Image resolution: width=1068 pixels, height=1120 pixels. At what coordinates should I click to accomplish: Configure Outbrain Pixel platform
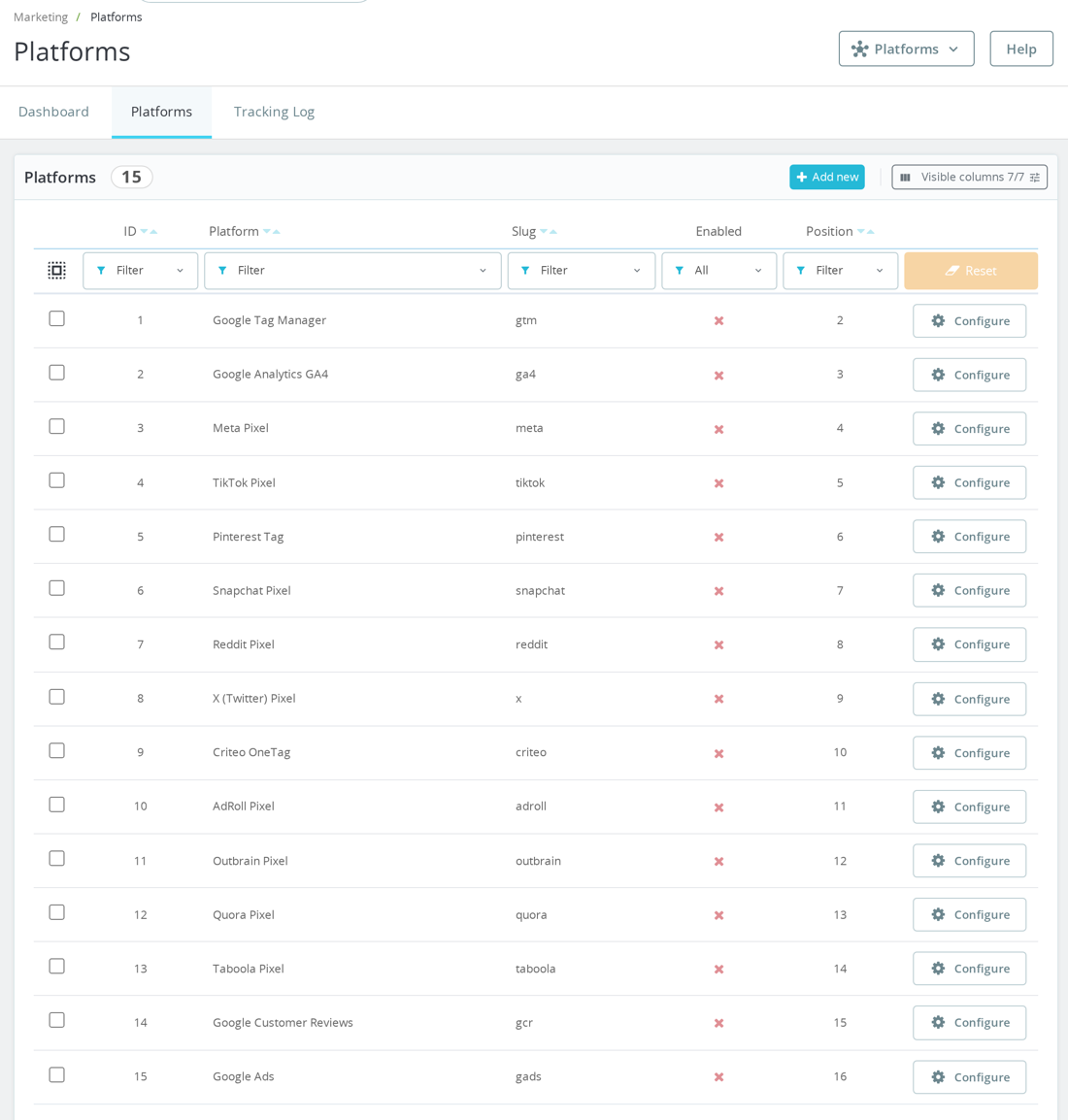(969, 861)
